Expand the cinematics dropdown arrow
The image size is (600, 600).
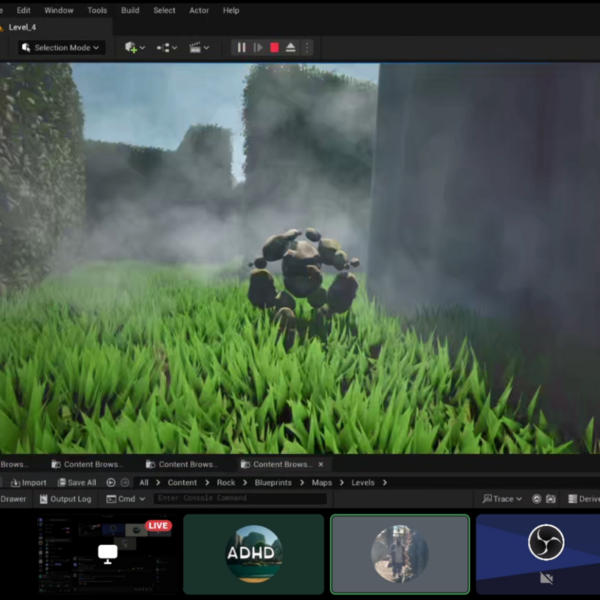[206, 48]
